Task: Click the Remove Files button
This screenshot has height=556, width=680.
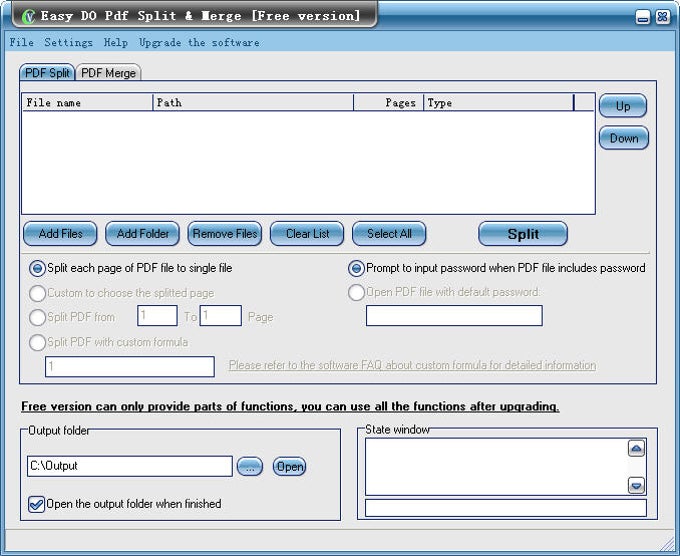Action: click(225, 234)
